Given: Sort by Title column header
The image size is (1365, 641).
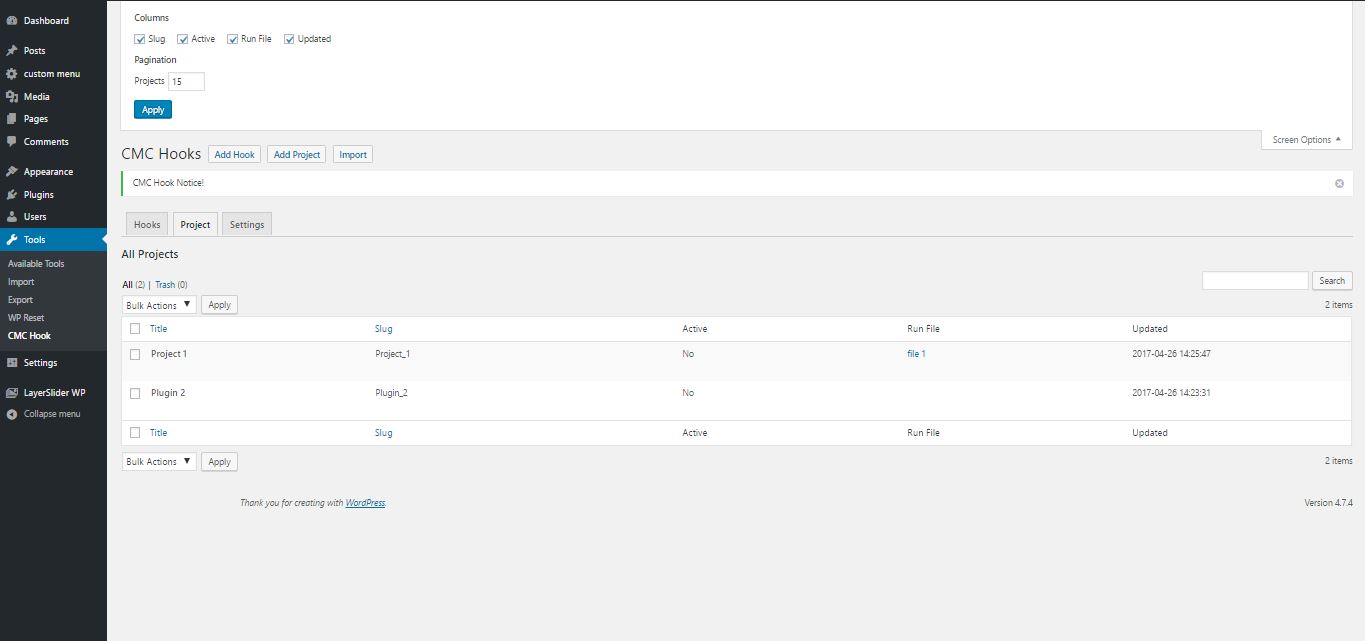Looking at the screenshot, I should pos(159,329).
